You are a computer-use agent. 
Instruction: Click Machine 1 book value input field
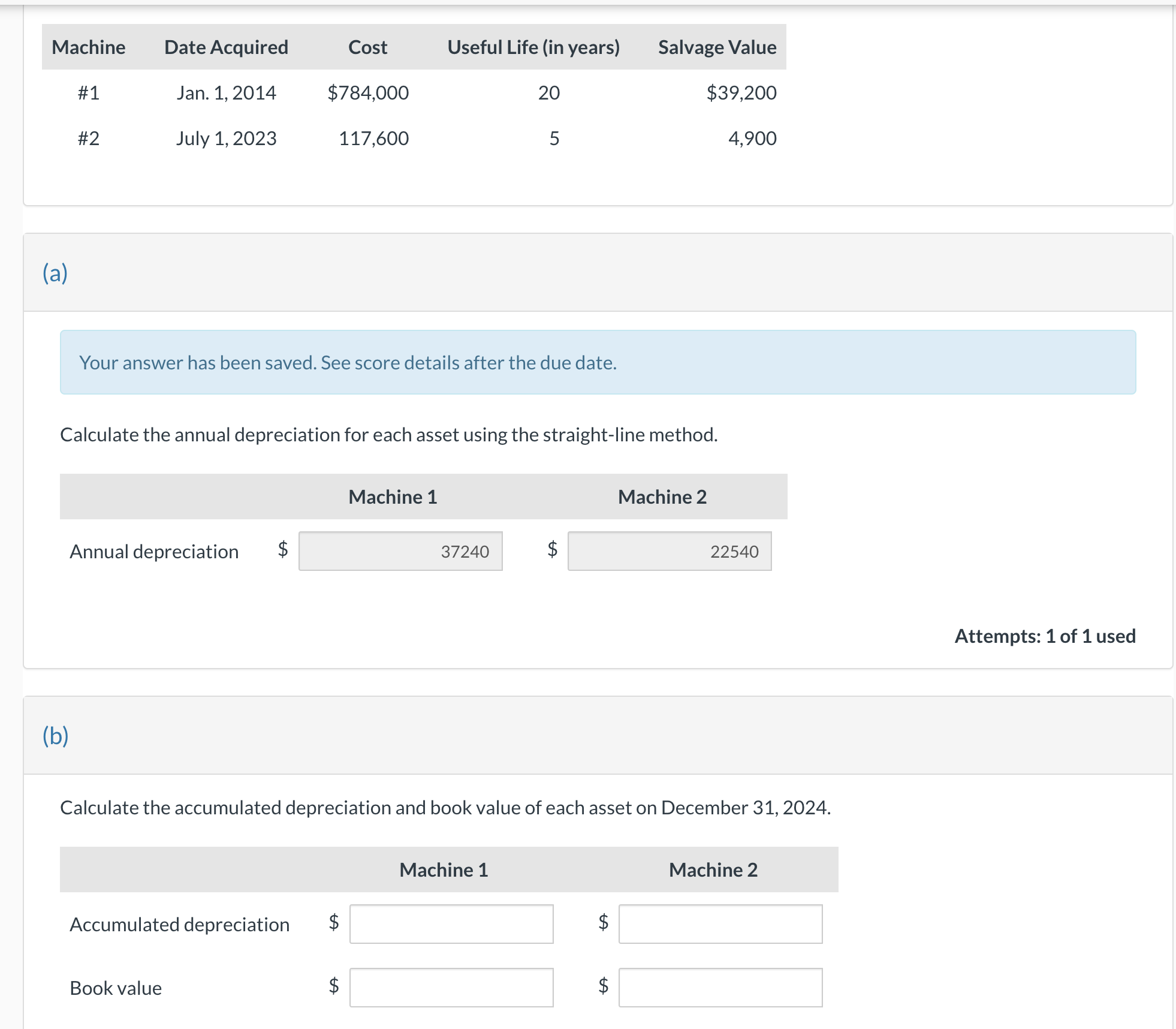click(451, 987)
